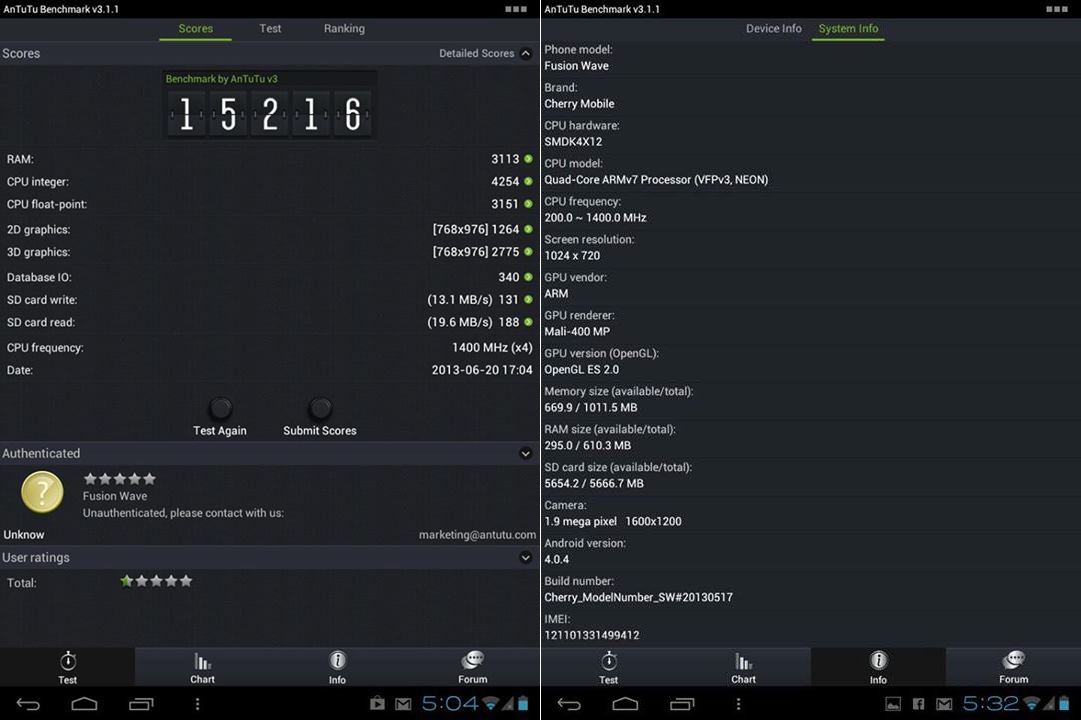Open Chart in right window bottom bar
The width and height of the screenshot is (1081, 720).
[743, 667]
